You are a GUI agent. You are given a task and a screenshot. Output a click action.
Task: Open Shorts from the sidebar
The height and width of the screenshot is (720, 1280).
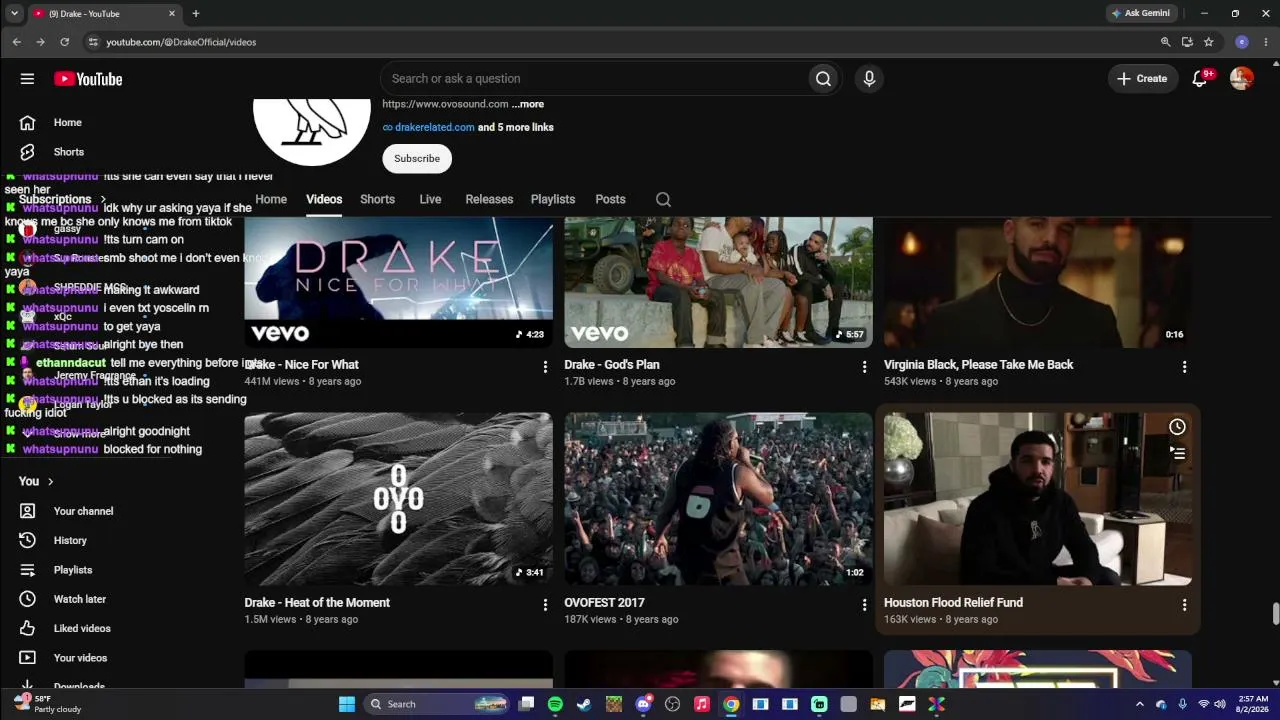pos(67,152)
